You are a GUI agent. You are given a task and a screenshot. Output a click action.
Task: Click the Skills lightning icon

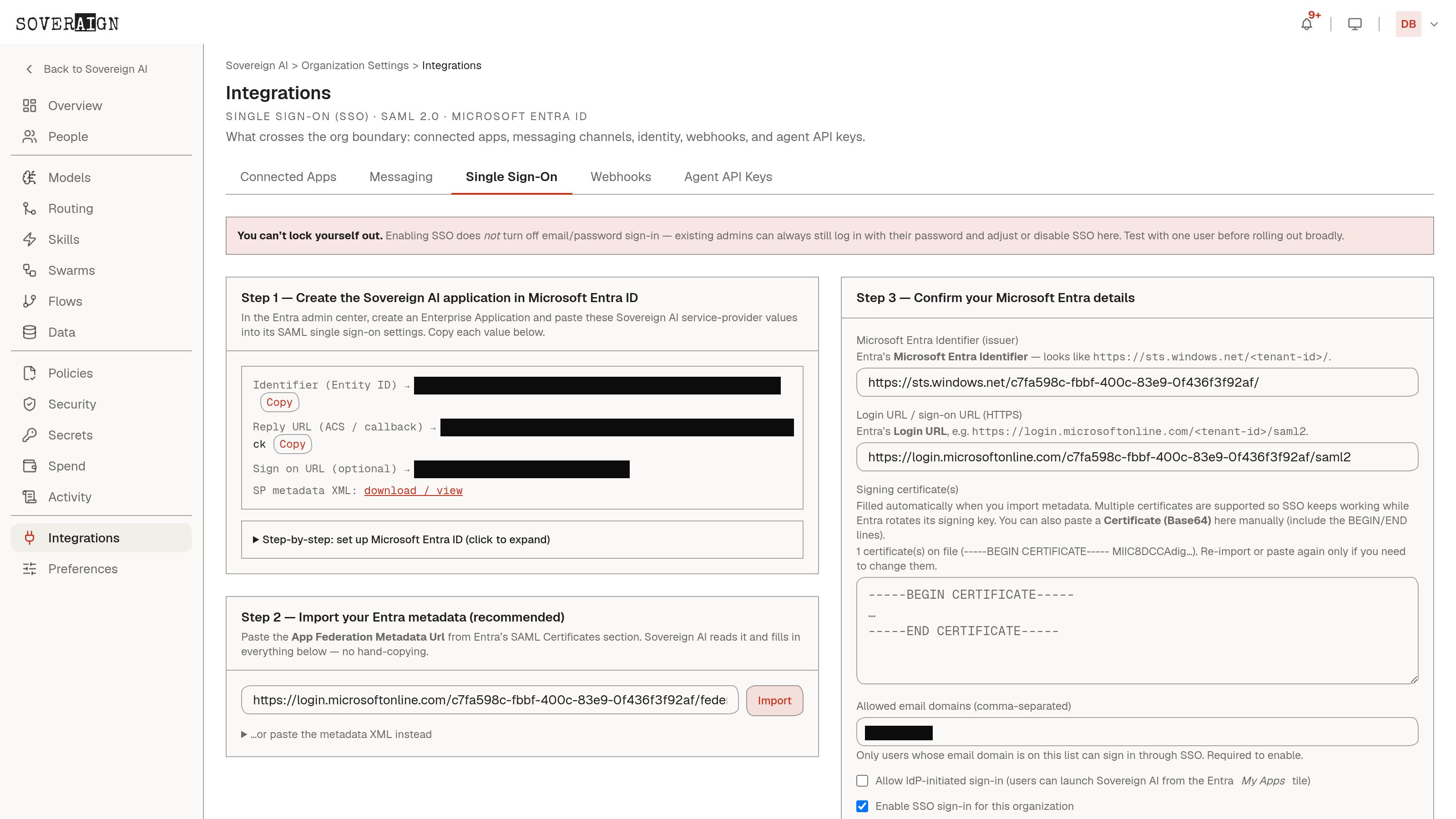point(30,240)
